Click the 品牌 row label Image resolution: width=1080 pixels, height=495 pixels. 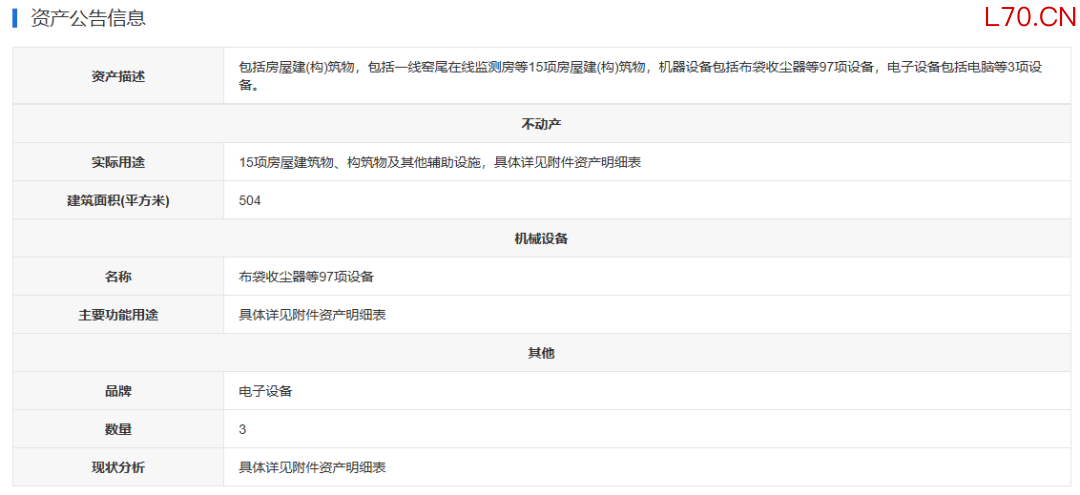tap(118, 391)
